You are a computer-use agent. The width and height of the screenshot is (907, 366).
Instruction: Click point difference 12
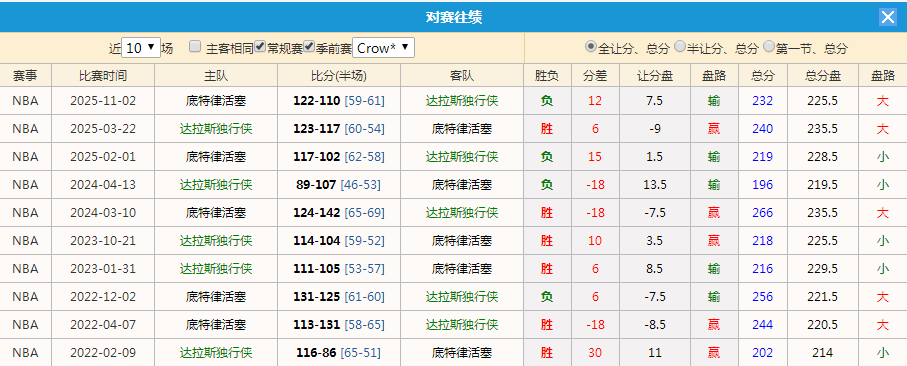point(595,101)
